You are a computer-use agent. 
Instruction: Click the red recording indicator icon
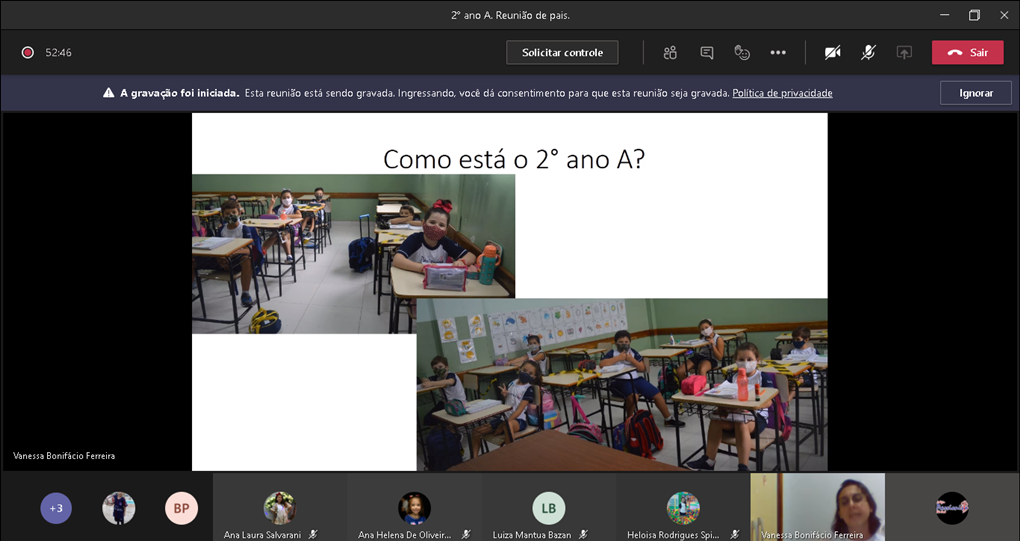28,52
